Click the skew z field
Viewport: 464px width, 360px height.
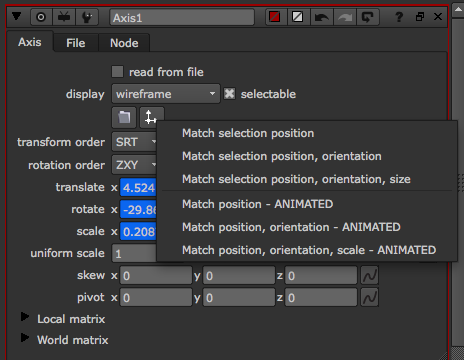321,275
